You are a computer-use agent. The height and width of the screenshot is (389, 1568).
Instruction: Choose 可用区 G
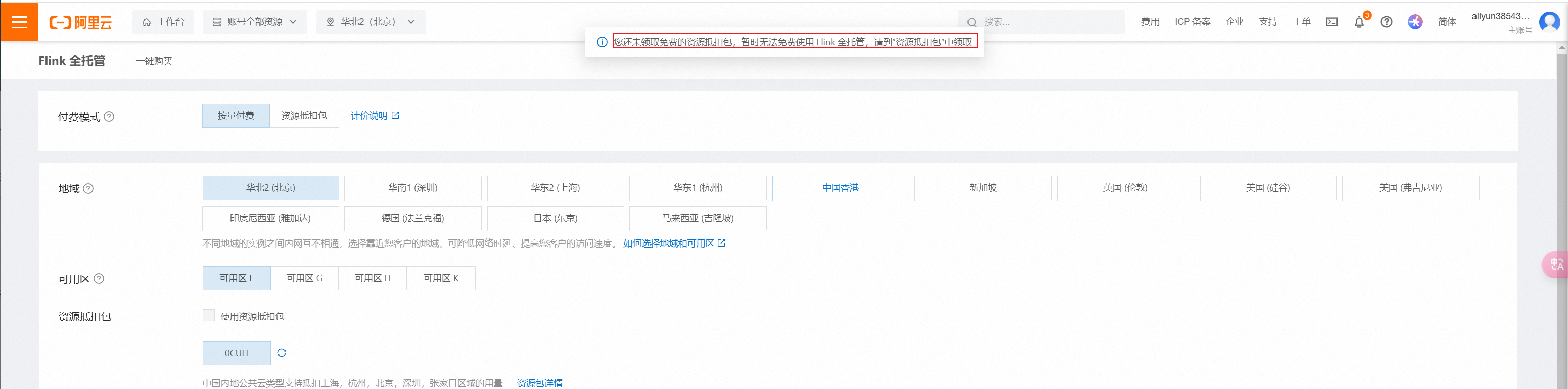click(x=305, y=278)
